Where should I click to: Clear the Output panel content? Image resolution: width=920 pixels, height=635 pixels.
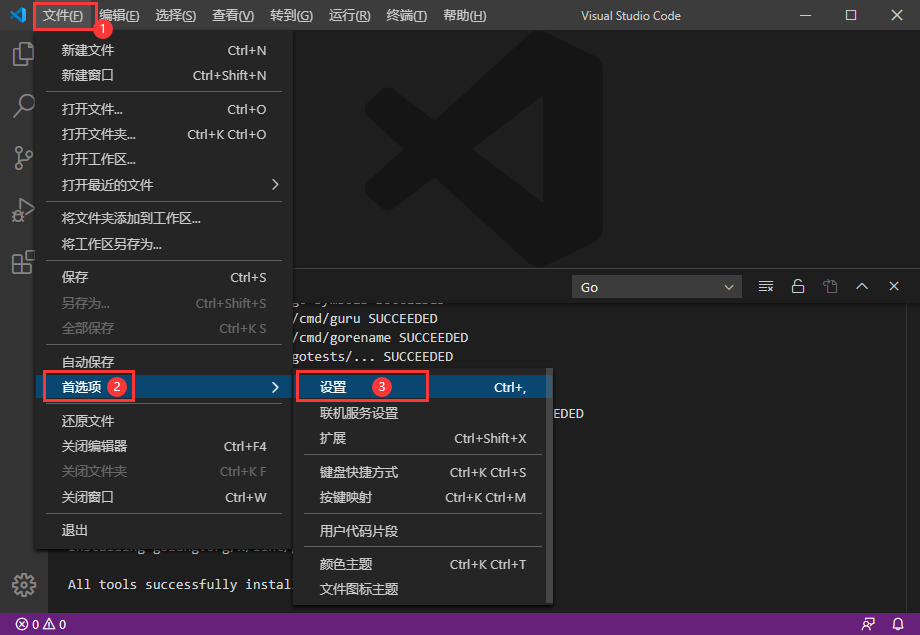pos(764,285)
